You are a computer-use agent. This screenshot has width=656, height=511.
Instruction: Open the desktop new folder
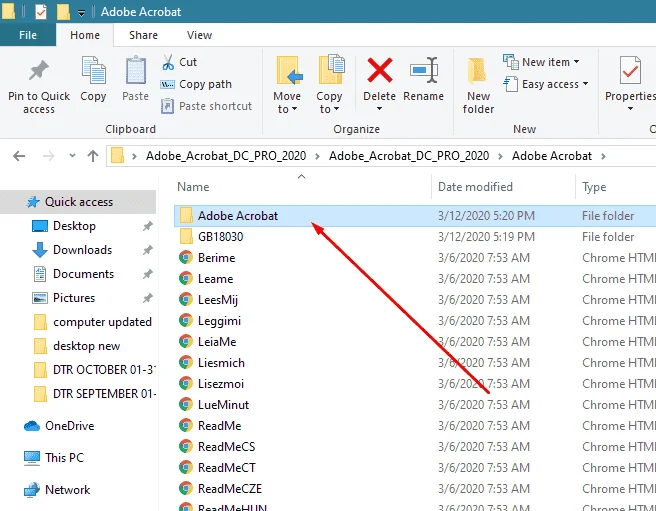click(x=86, y=346)
